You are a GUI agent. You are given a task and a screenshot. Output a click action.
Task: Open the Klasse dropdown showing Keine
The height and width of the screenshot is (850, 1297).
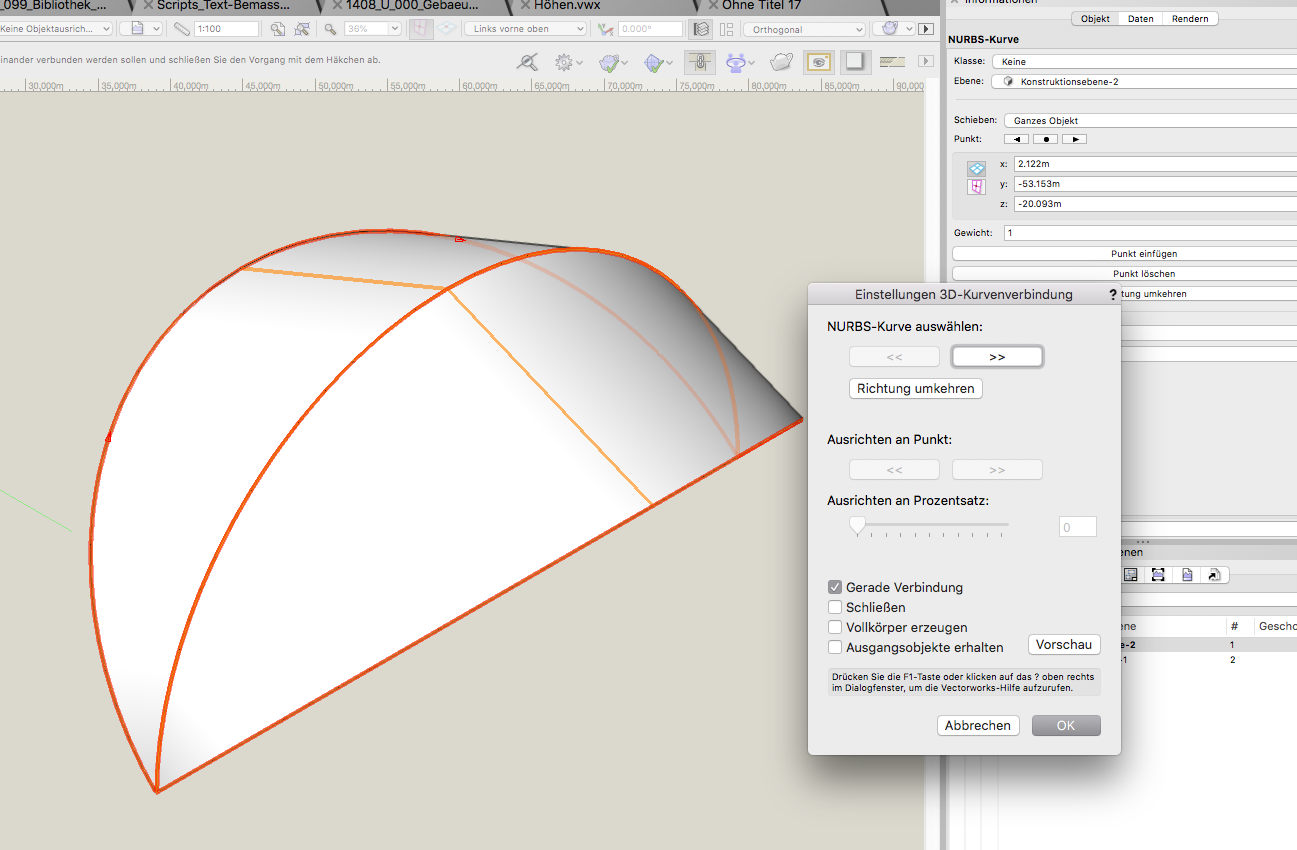[x=1143, y=62]
